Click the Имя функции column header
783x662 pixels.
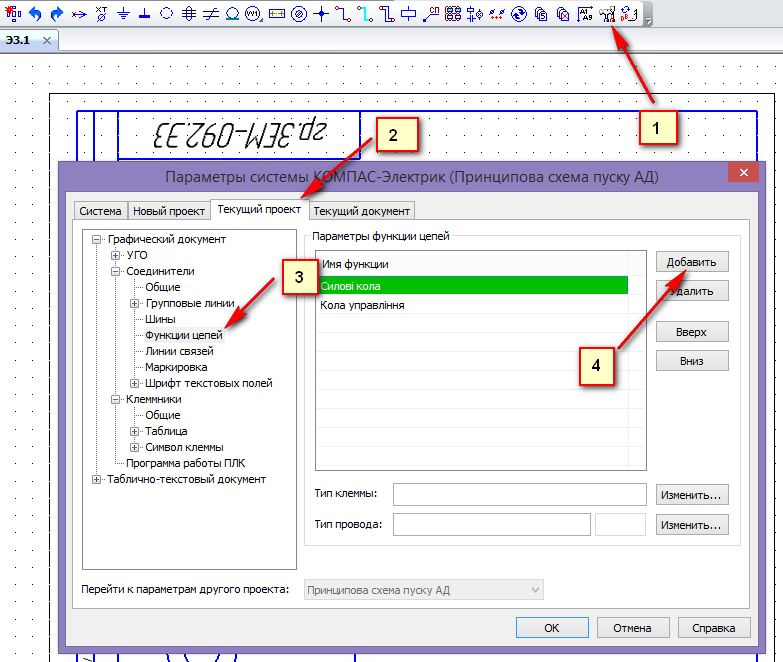click(x=472, y=264)
